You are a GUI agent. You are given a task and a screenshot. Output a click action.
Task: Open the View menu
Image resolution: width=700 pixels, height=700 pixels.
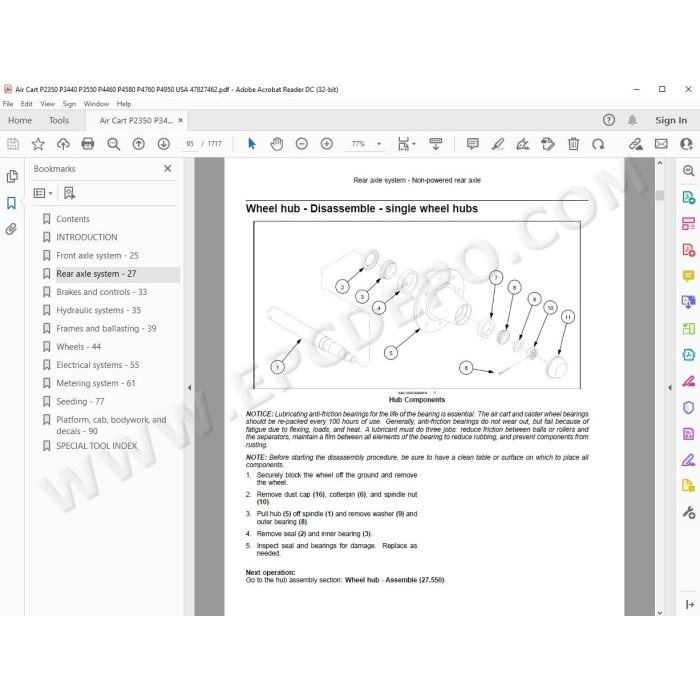coord(47,104)
